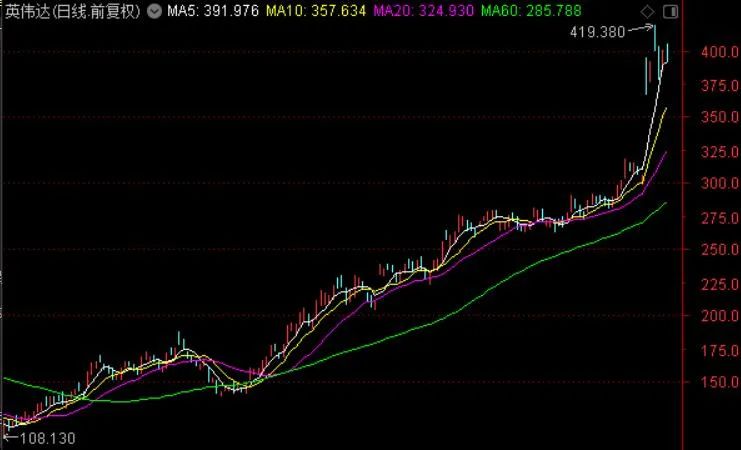Click the 419.380 high price label
This screenshot has height=450, width=741.
pos(597,32)
